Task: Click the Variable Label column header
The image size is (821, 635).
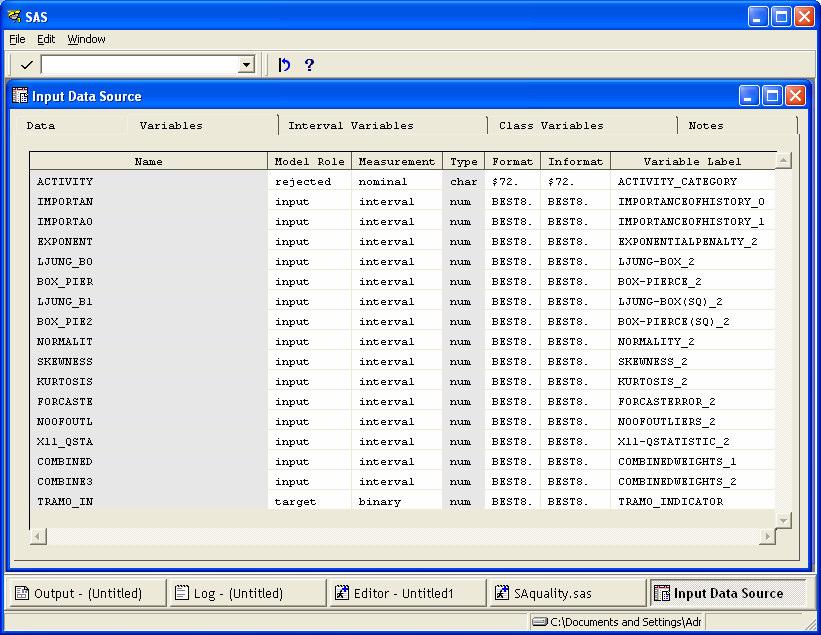Action: pyautogui.click(x=693, y=161)
